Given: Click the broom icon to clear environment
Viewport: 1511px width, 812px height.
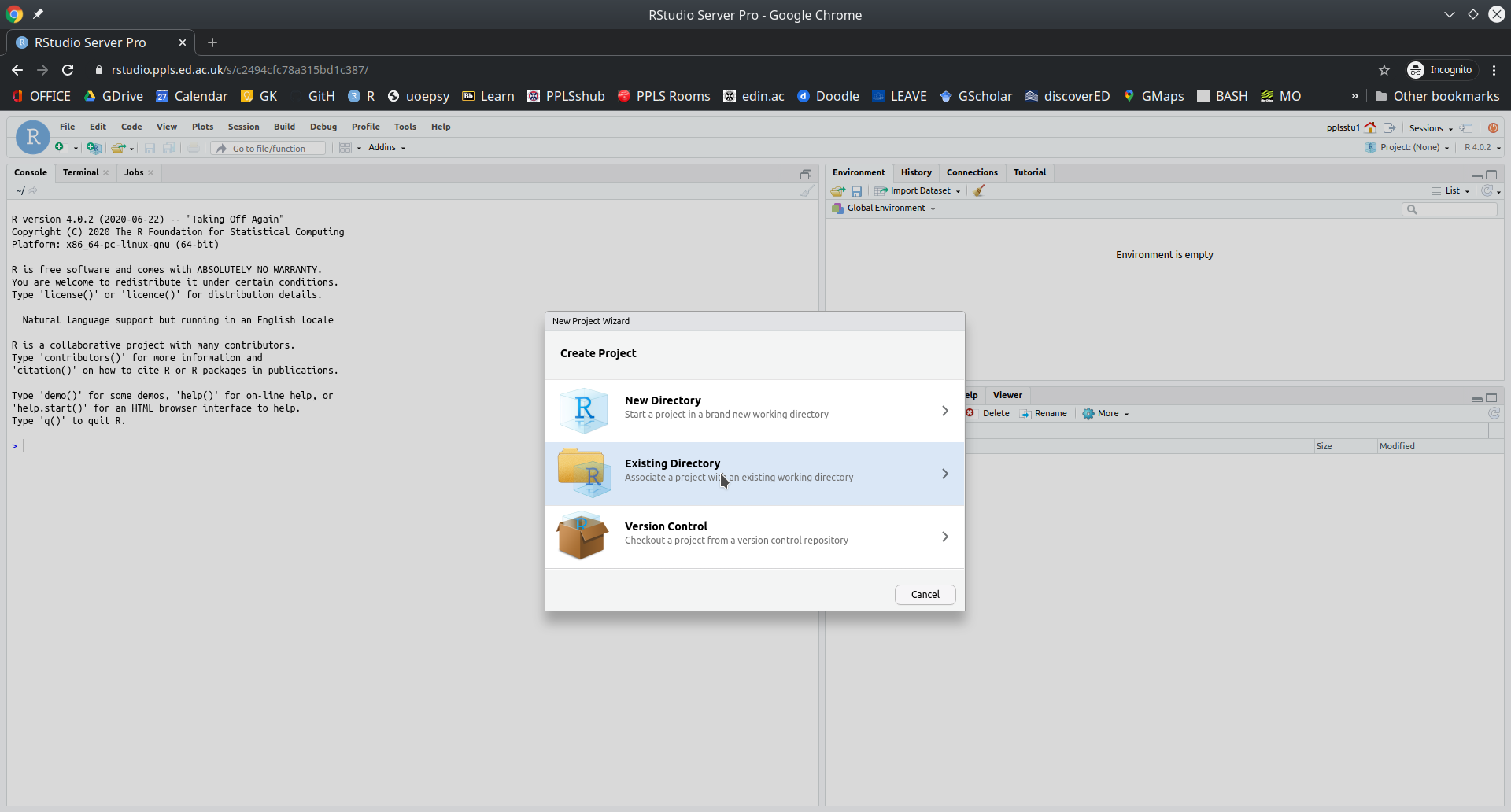Looking at the screenshot, I should 979,191.
